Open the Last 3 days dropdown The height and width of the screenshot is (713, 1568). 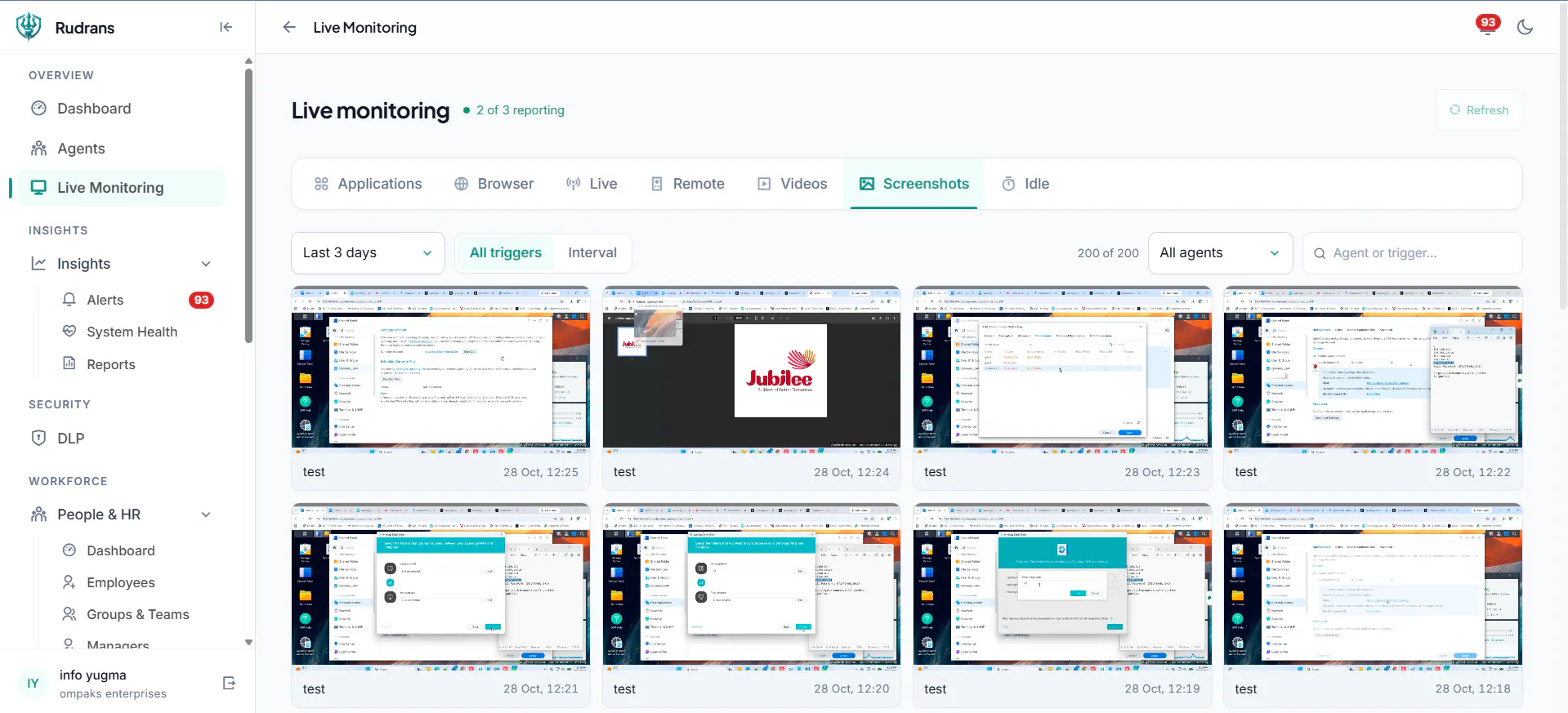point(368,253)
